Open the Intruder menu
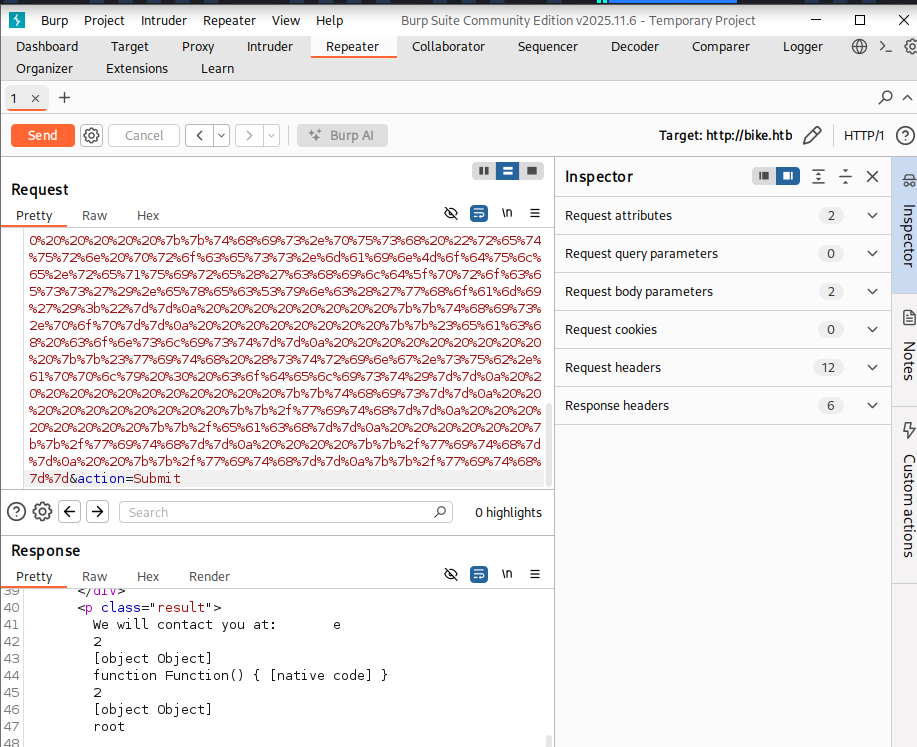This screenshot has width=917, height=747. pyautogui.click(x=163, y=20)
